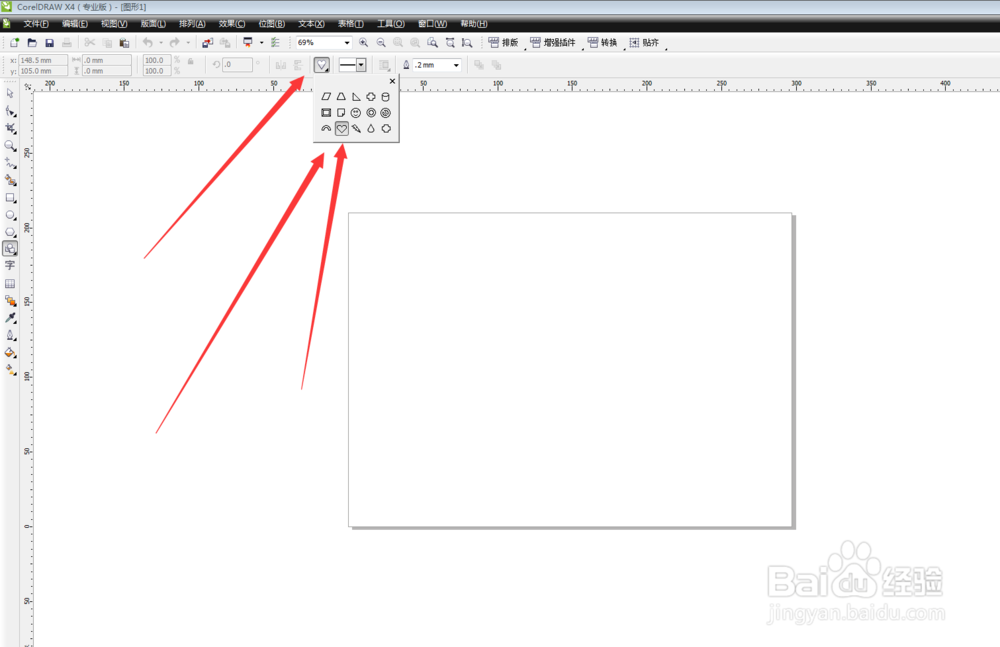Click the 转换 toolbar button
This screenshot has height=647, width=1000.
tap(603, 43)
